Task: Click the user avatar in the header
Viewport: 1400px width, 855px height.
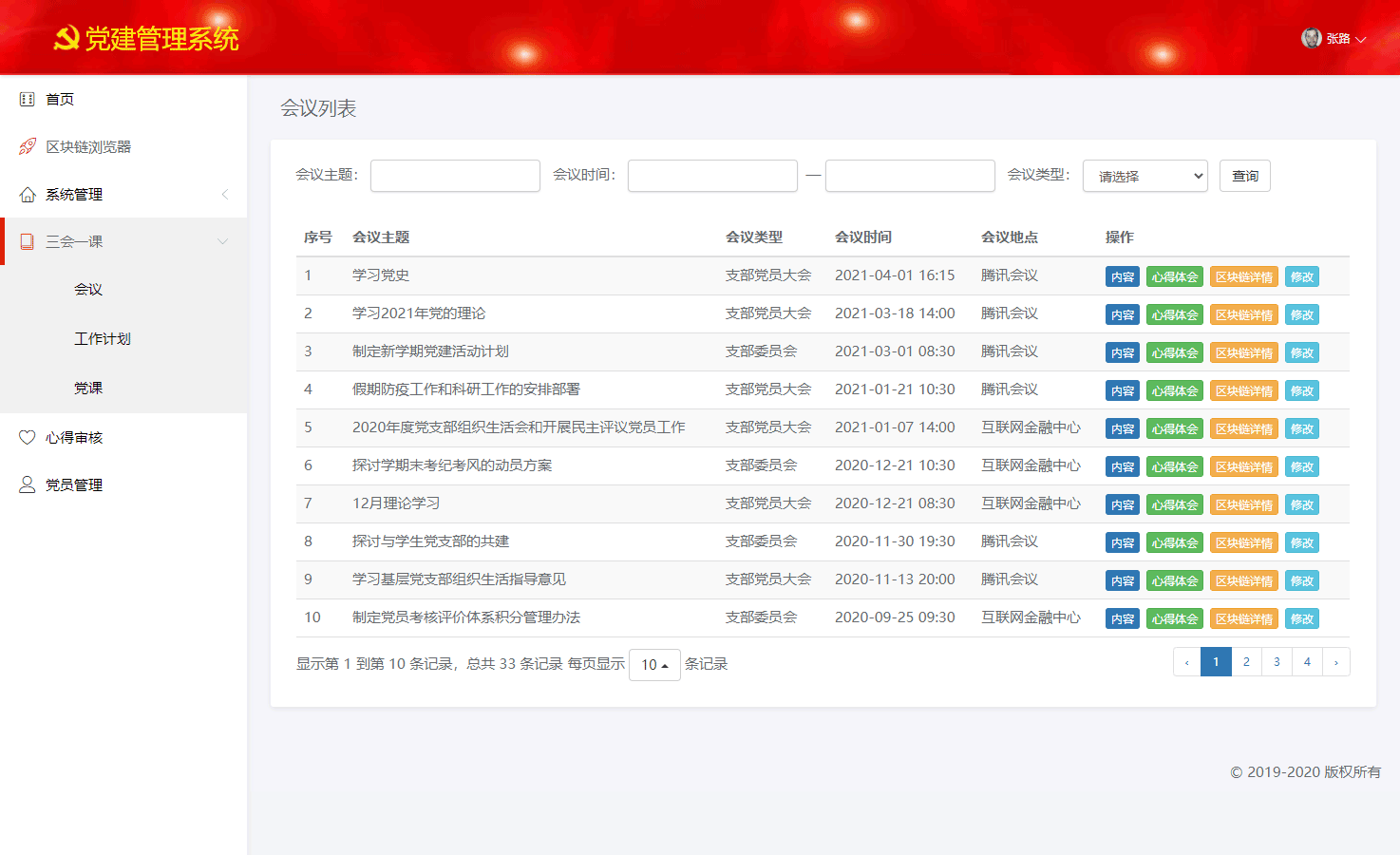Action: coord(1312,38)
